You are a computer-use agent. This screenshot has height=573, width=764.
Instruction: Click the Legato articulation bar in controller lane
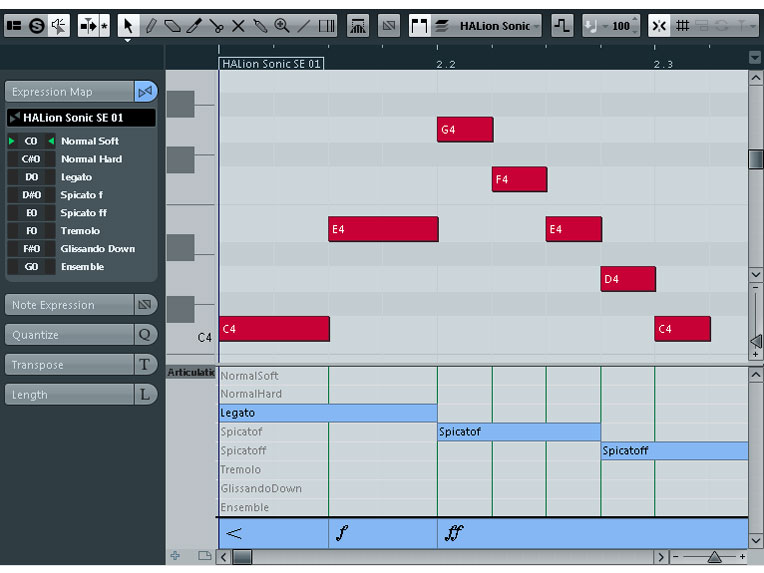(328, 413)
